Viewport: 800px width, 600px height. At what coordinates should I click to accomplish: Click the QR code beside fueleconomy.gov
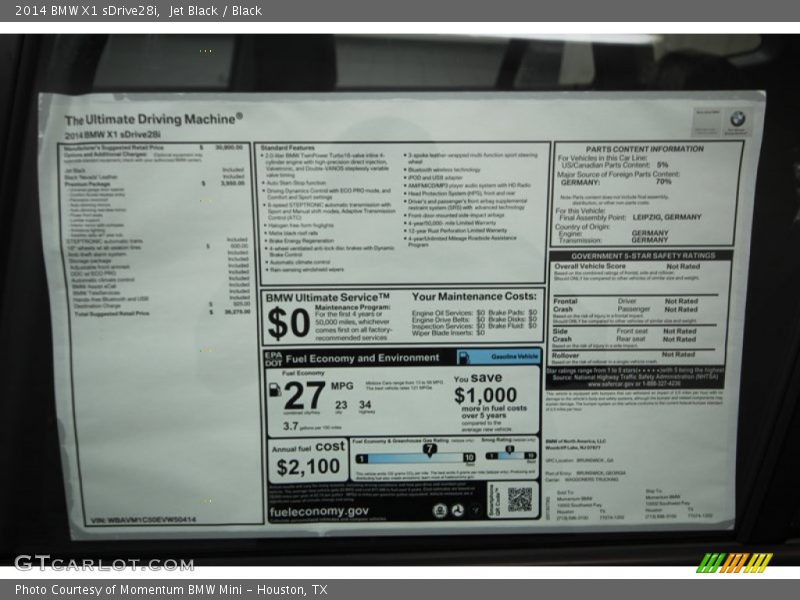(x=519, y=499)
